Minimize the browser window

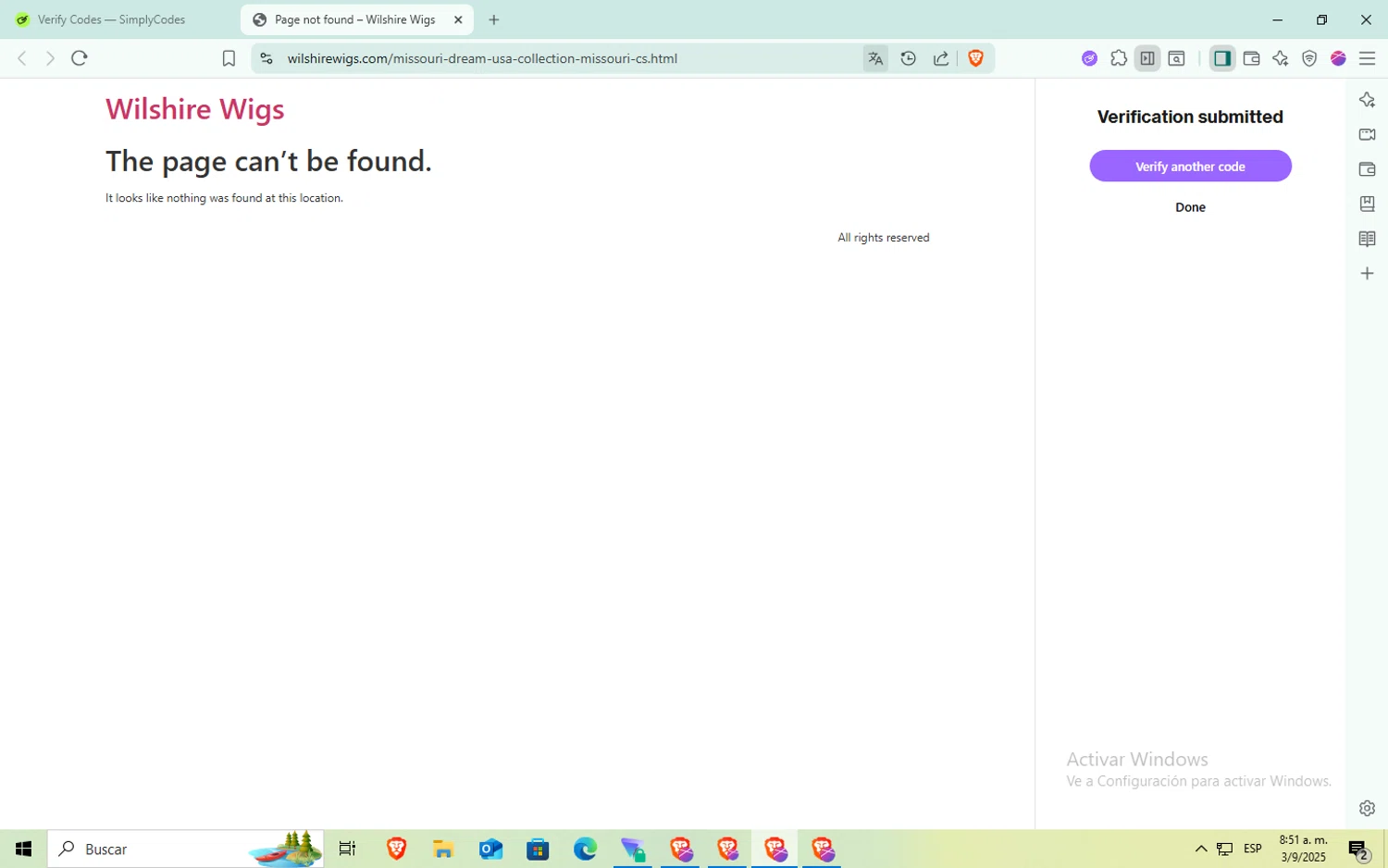pos(1278,19)
